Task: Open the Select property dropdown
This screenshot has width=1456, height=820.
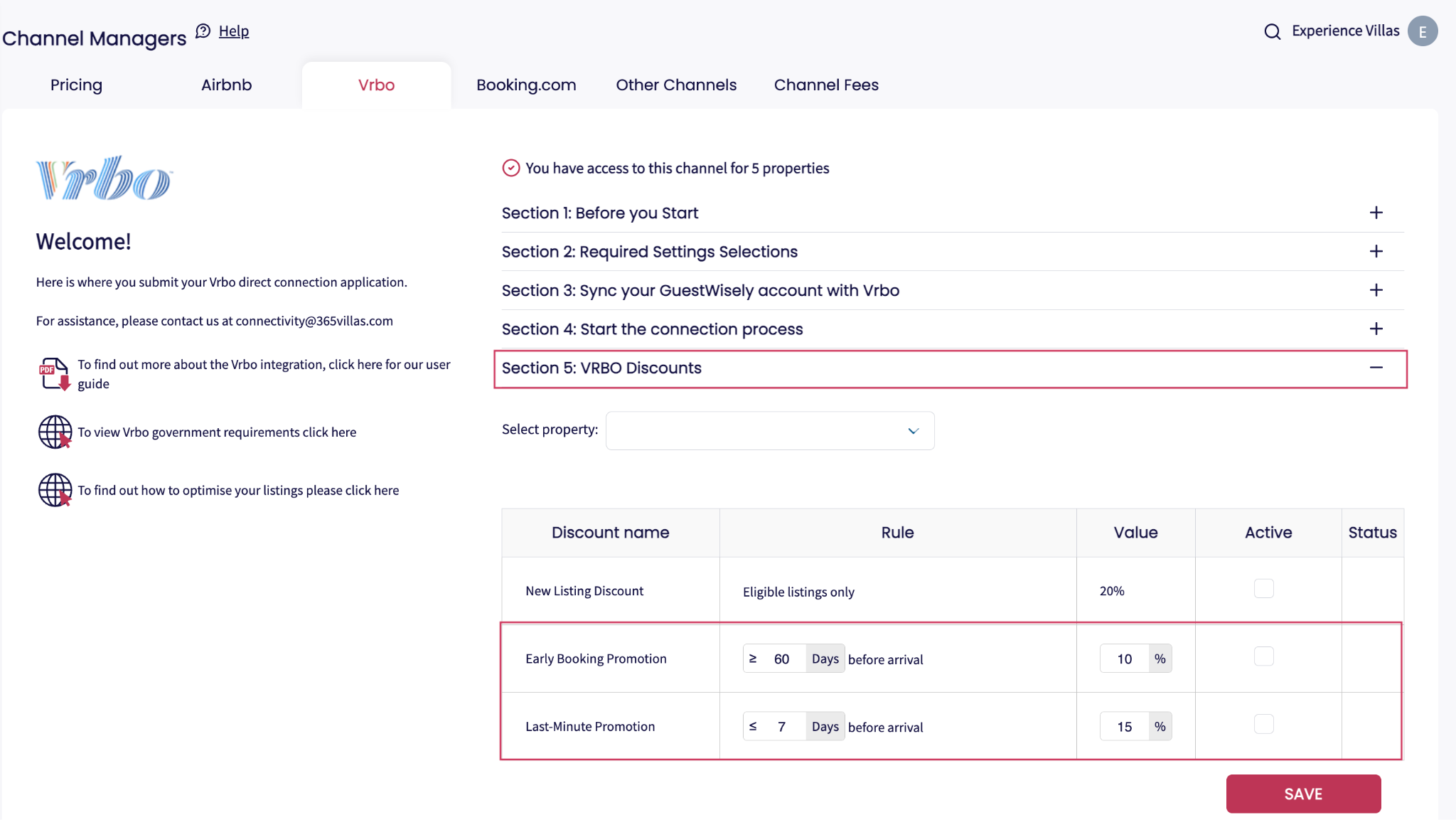Action: 769,430
